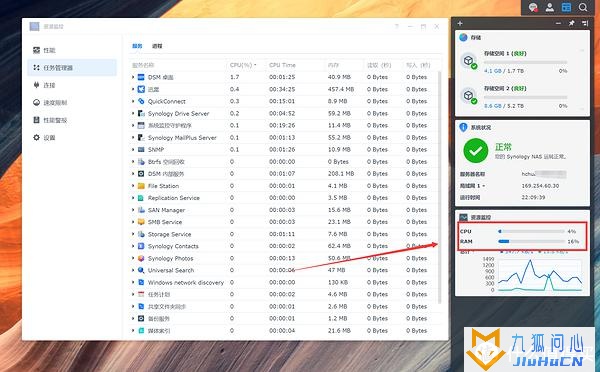The width and height of the screenshot is (600, 372).
Task: Expand the Storage Service row
Action: pos(133,234)
